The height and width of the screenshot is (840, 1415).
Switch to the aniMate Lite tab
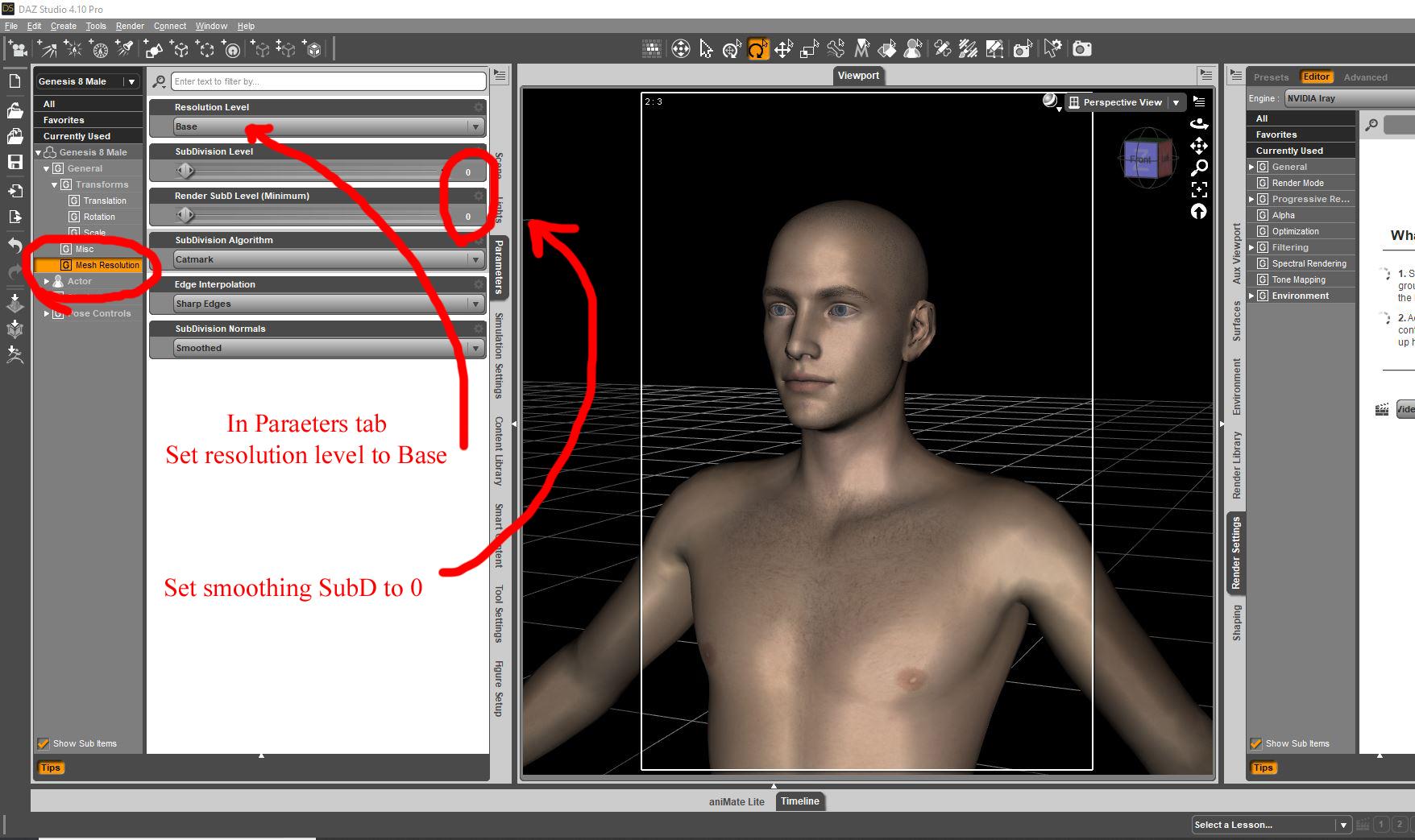point(737,802)
